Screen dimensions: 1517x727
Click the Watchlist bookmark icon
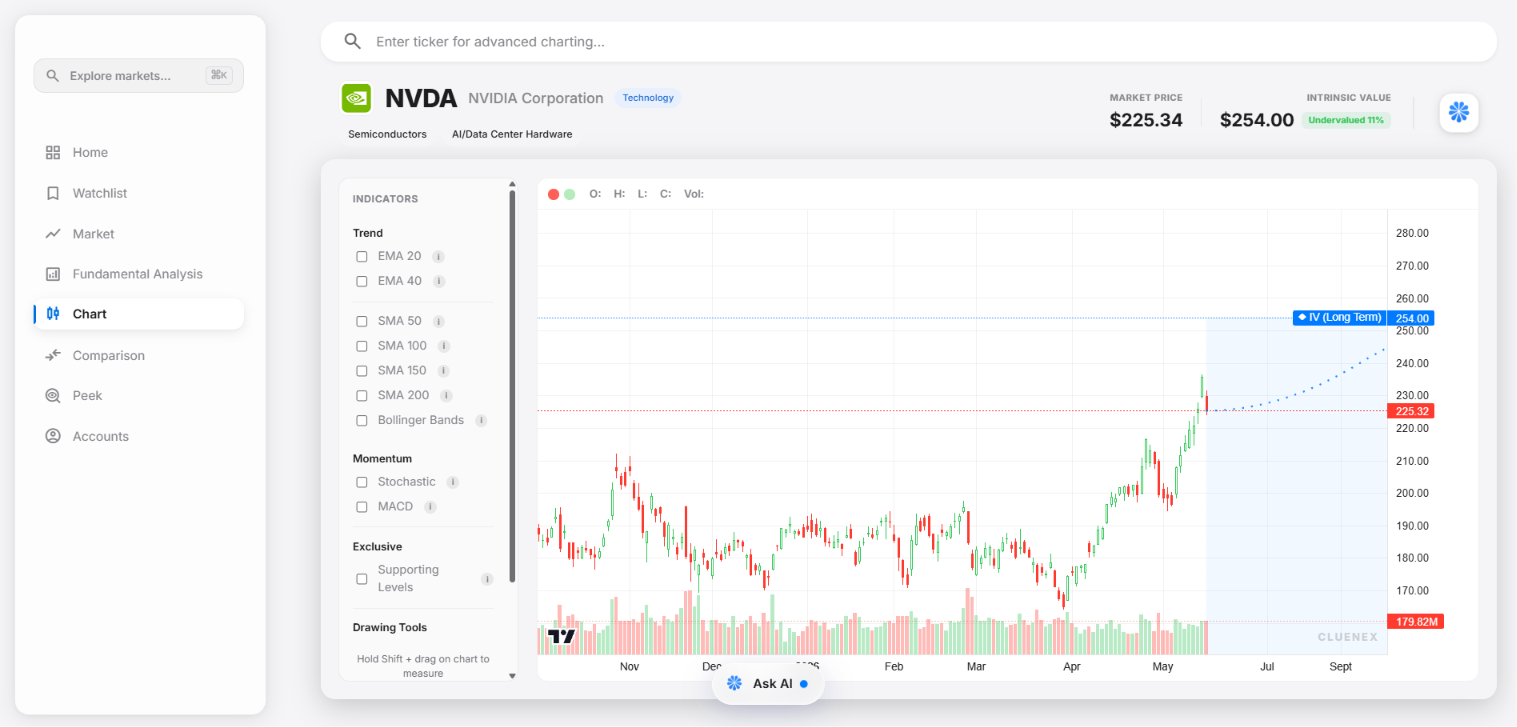point(53,193)
